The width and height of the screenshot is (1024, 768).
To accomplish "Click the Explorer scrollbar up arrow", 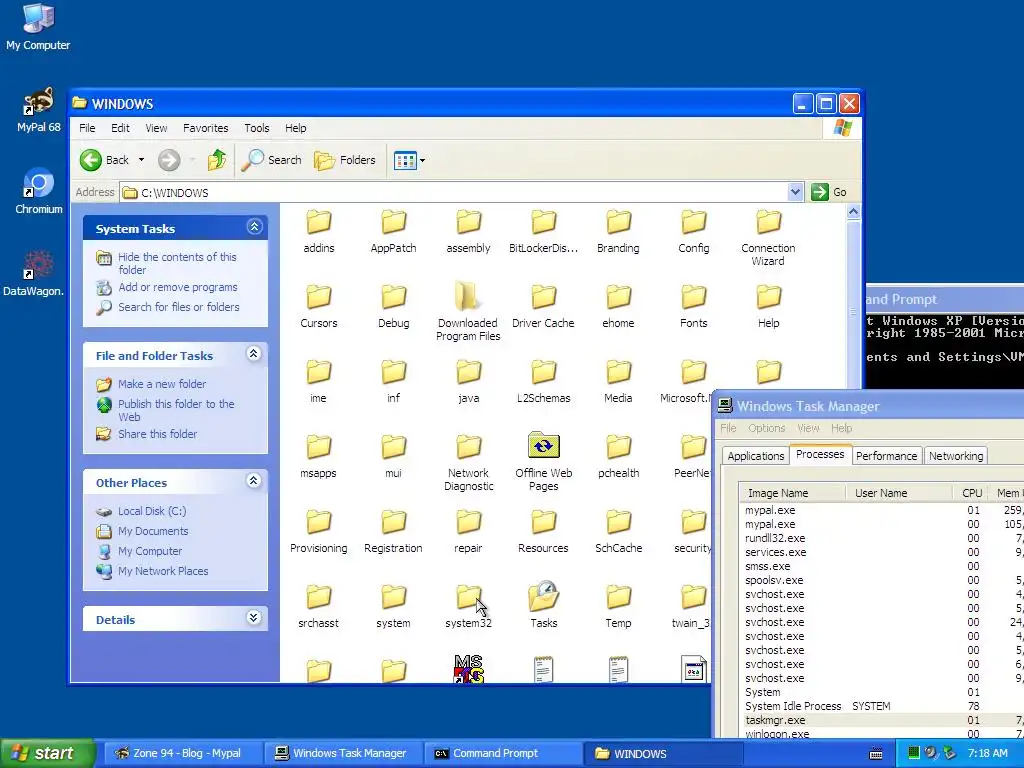I will 853,212.
